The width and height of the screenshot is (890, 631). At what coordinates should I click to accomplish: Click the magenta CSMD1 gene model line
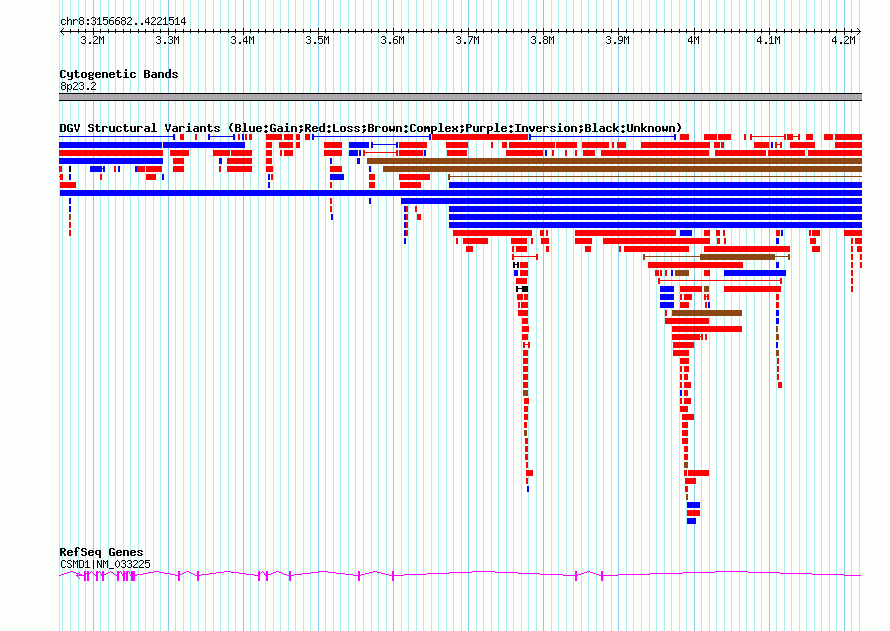460,575
